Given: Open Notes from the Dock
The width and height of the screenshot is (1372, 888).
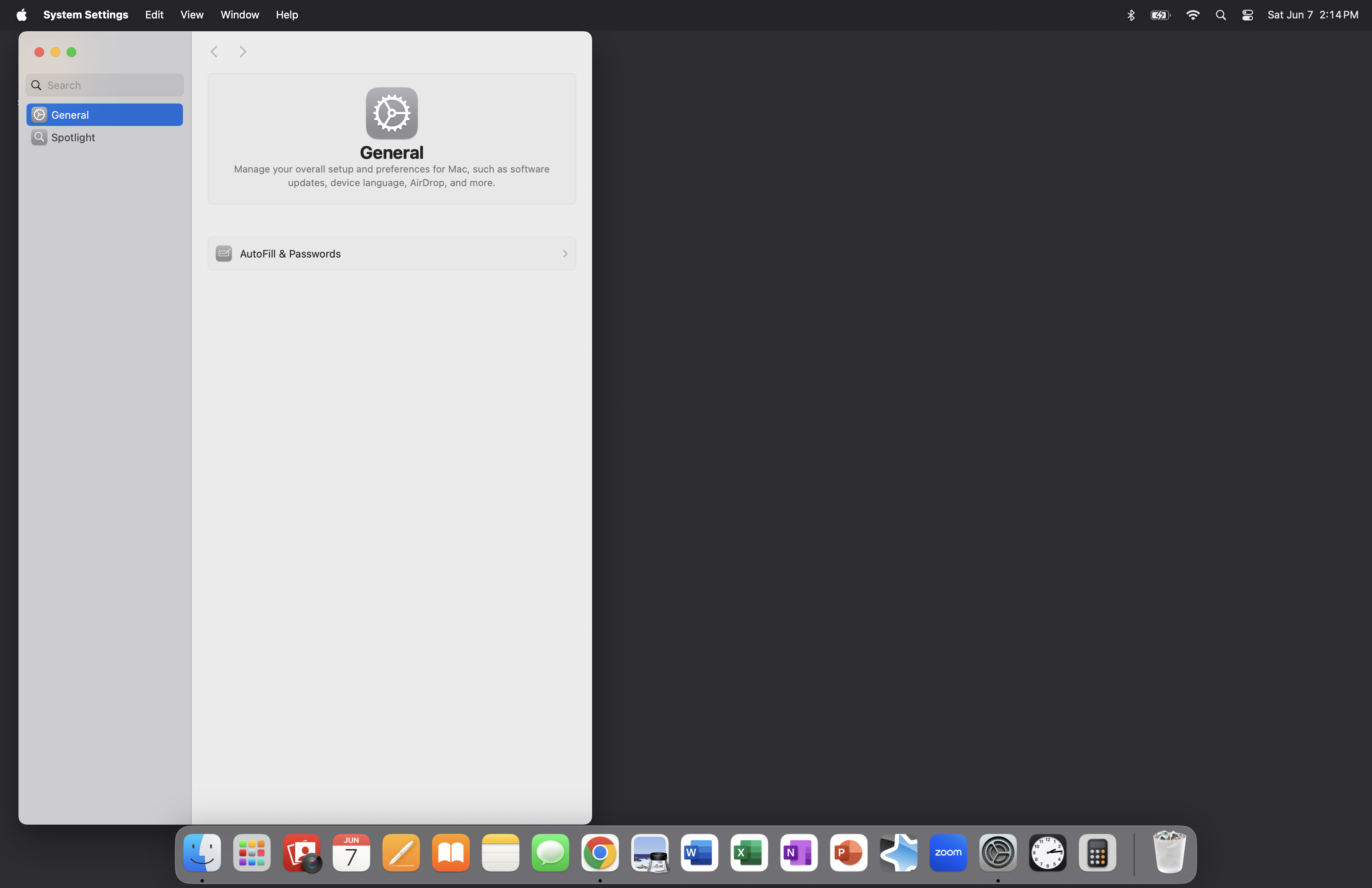Looking at the screenshot, I should tap(500, 852).
